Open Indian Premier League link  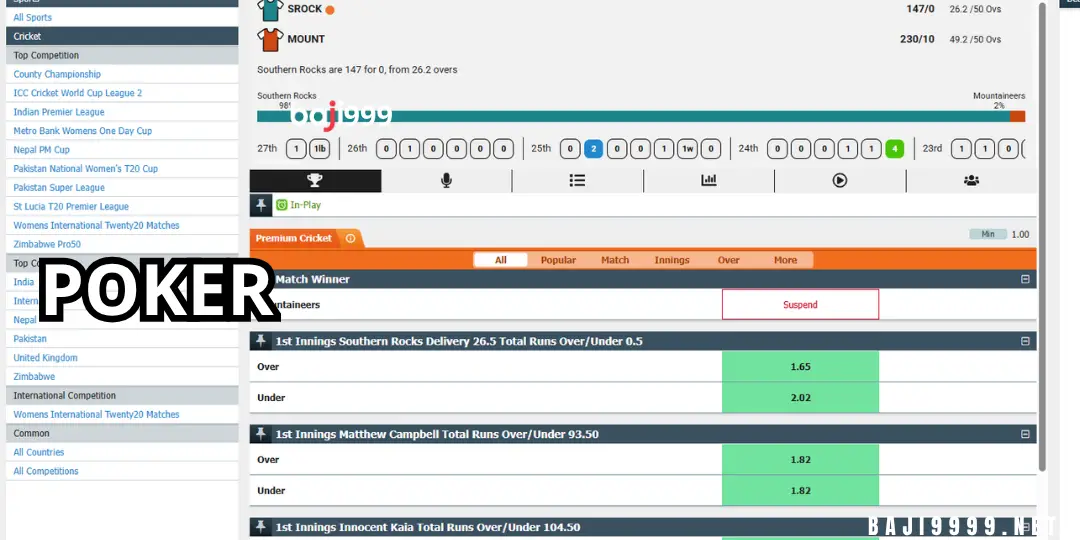click(59, 112)
